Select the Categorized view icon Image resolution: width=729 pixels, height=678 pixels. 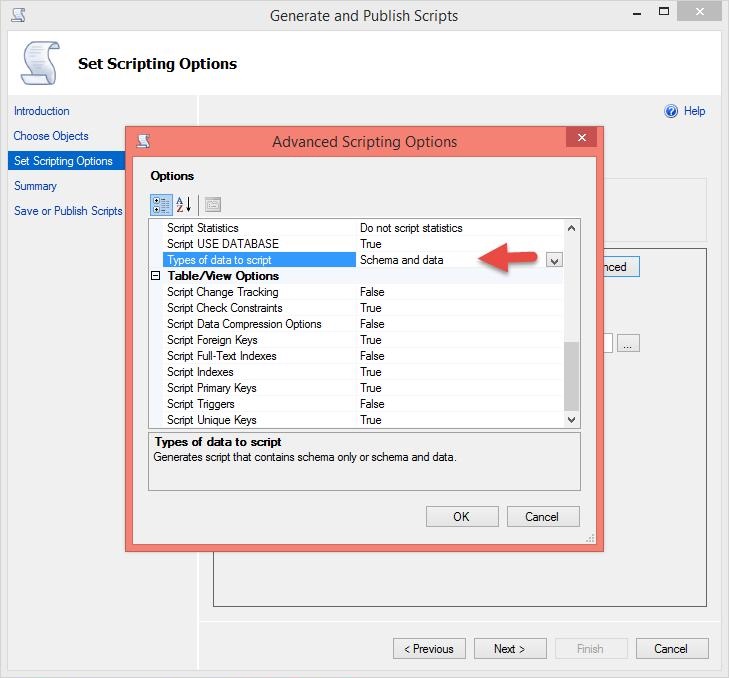(x=161, y=205)
